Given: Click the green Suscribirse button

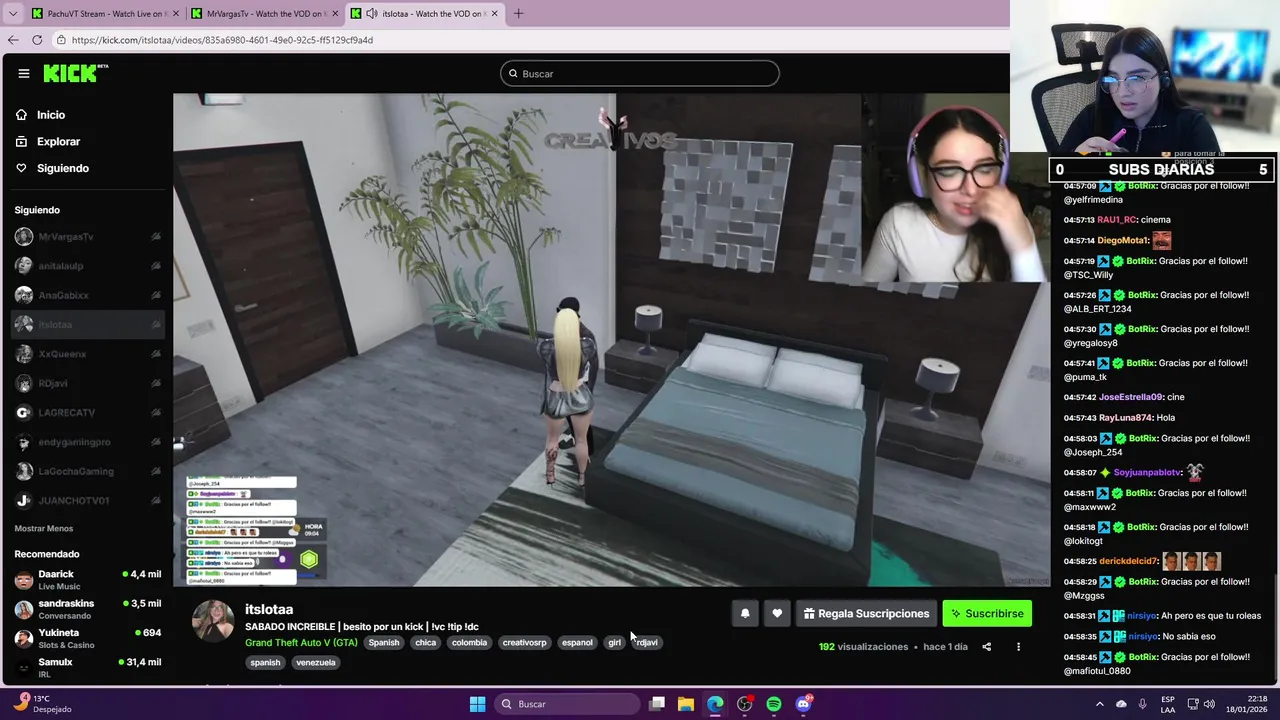Looking at the screenshot, I should point(987,614).
